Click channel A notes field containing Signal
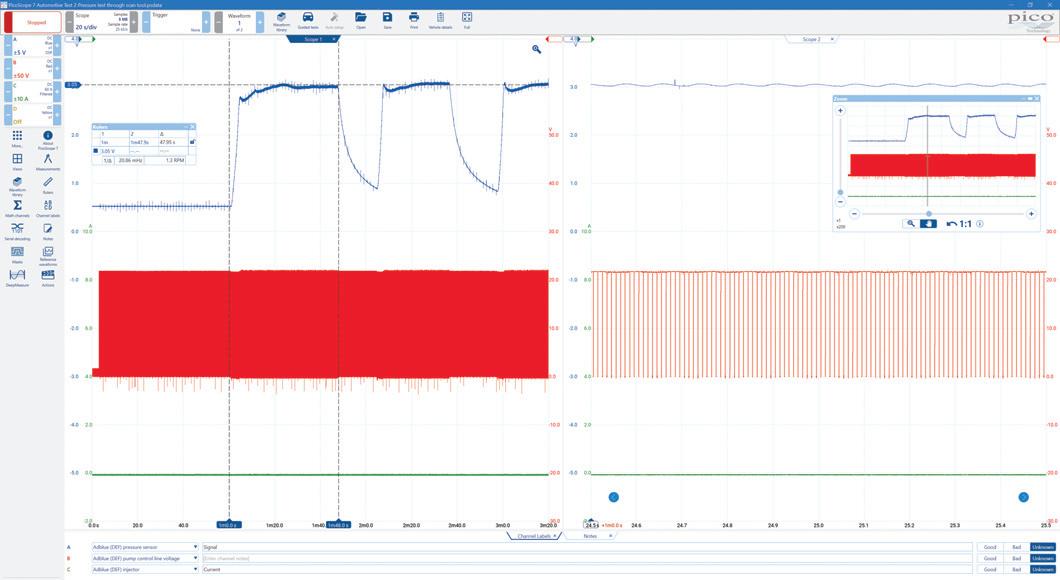 click(x=586, y=547)
